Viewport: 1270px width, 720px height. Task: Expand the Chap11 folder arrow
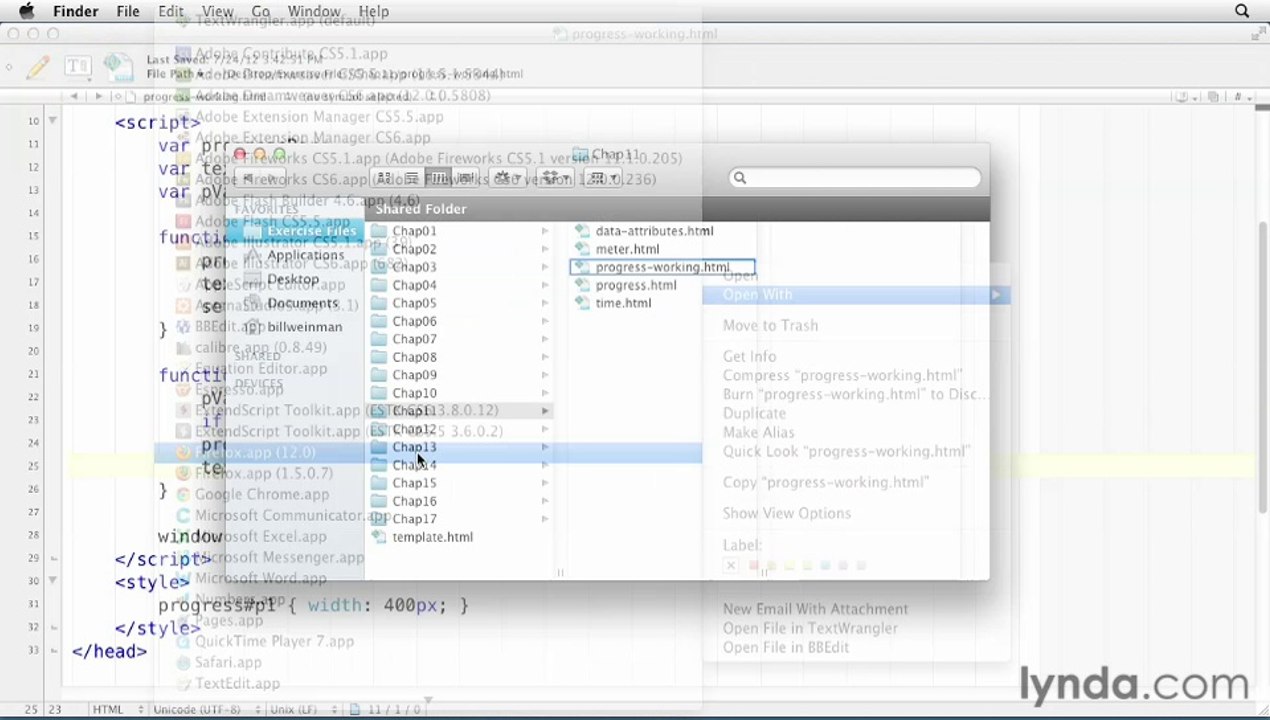tap(545, 411)
